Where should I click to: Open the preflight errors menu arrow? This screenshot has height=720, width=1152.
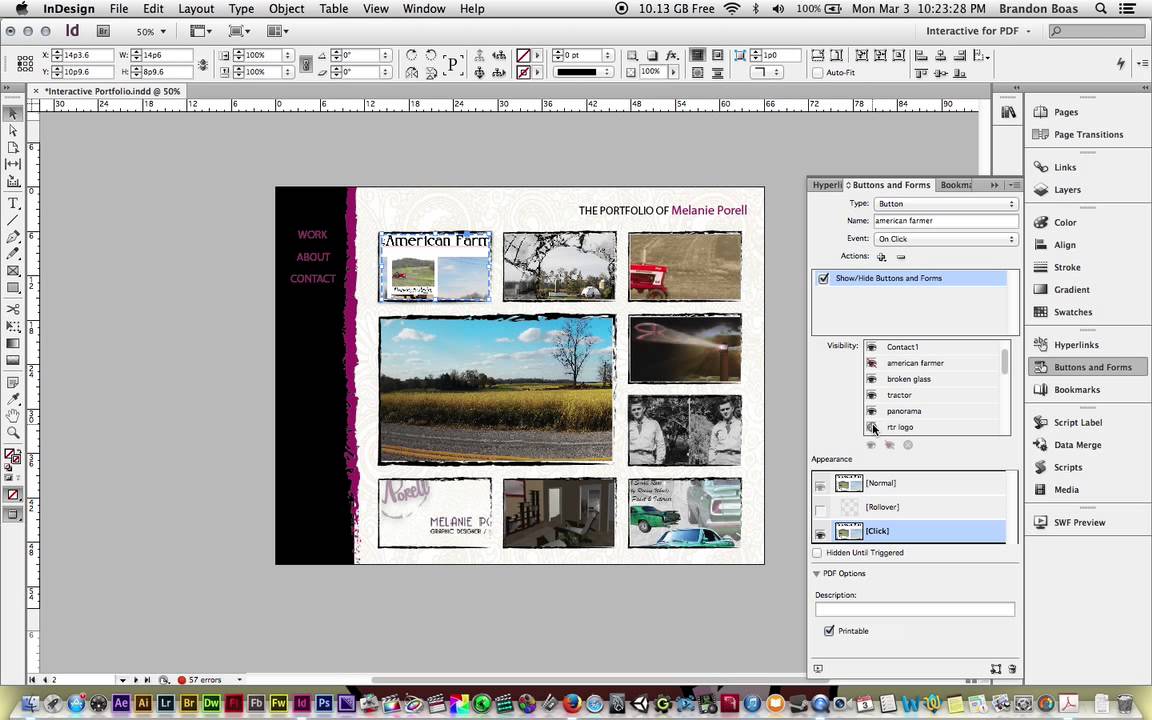(239, 680)
